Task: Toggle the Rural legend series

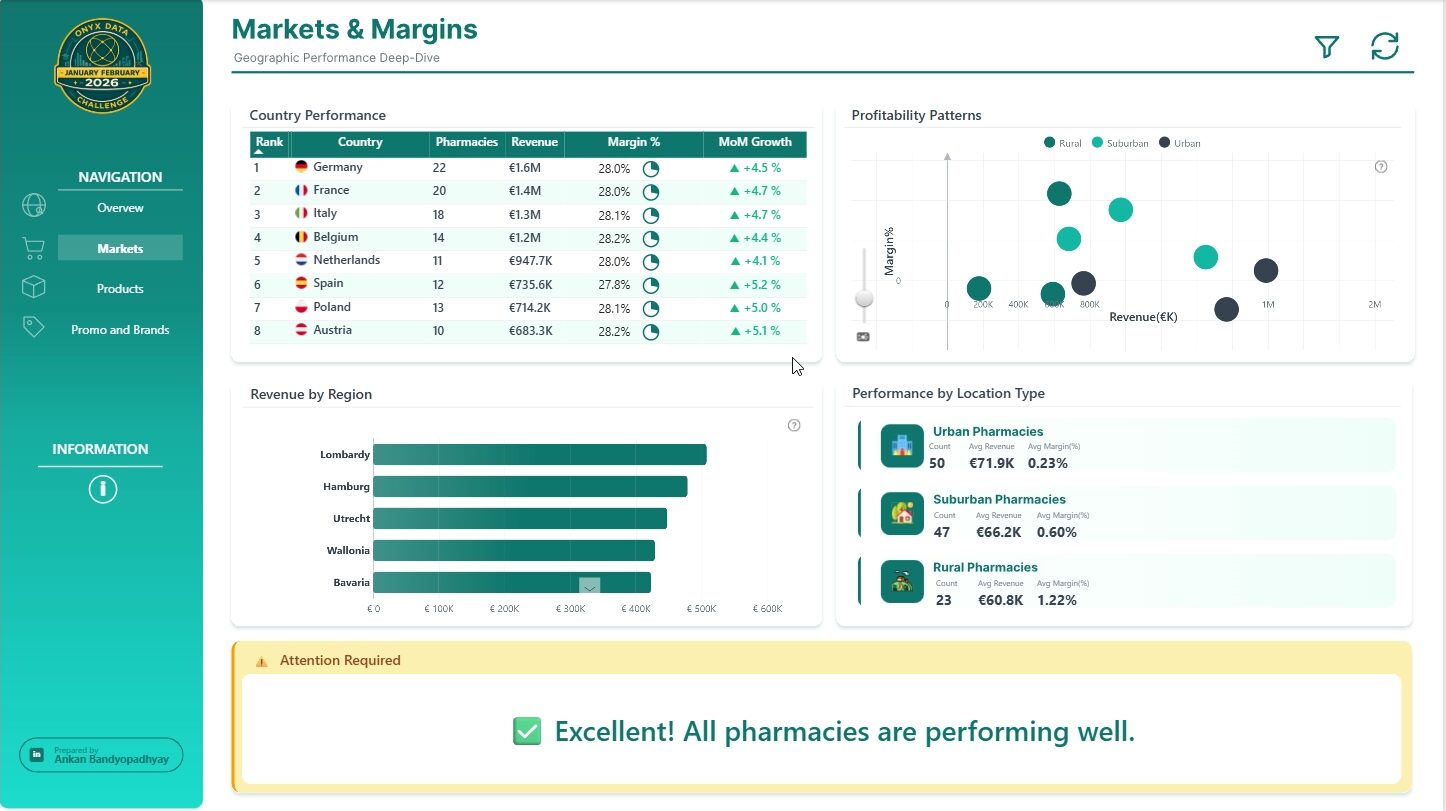Action: point(1062,143)
